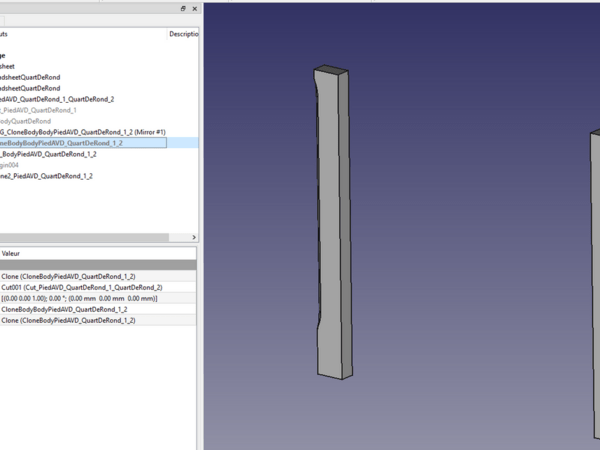This screenshot has width=600, height=450.
Task: Click the partially visible solid at right edge
Action: (x=595, y=290)
